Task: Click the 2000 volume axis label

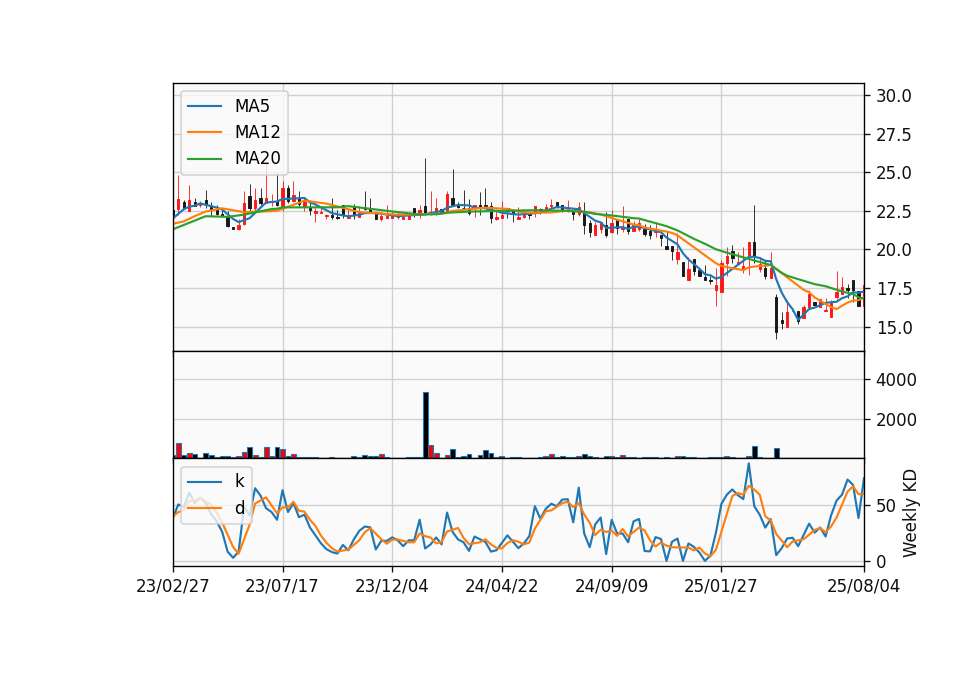Action: click(896, 420)
